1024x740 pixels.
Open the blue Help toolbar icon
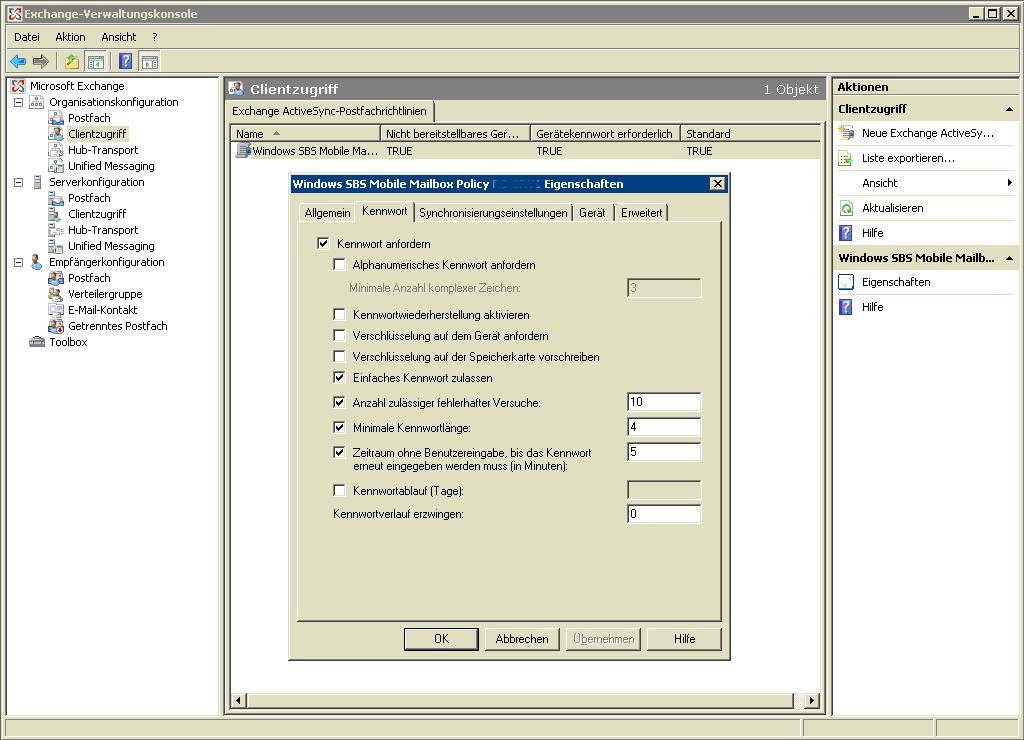click(x=125, y=61)
